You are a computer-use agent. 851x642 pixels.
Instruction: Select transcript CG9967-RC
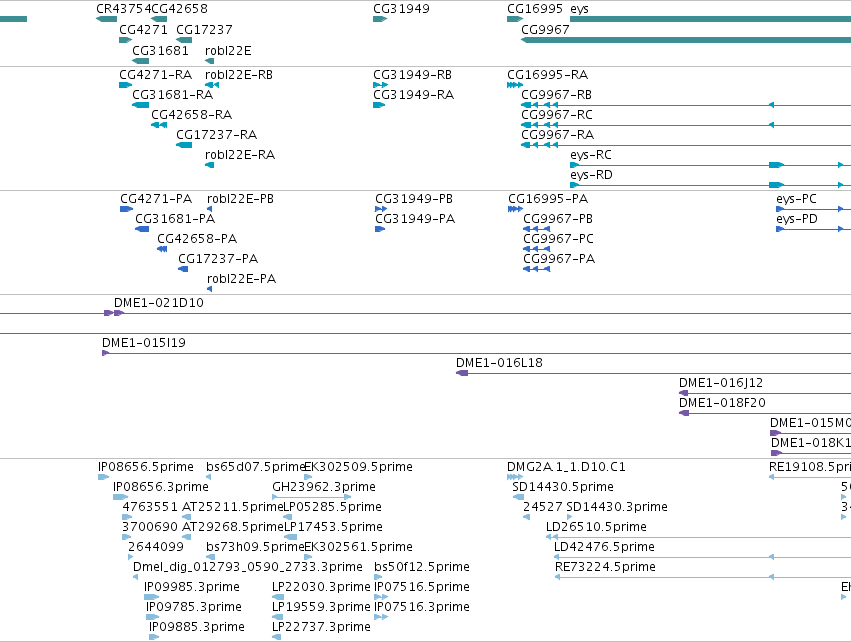(556, 115)
